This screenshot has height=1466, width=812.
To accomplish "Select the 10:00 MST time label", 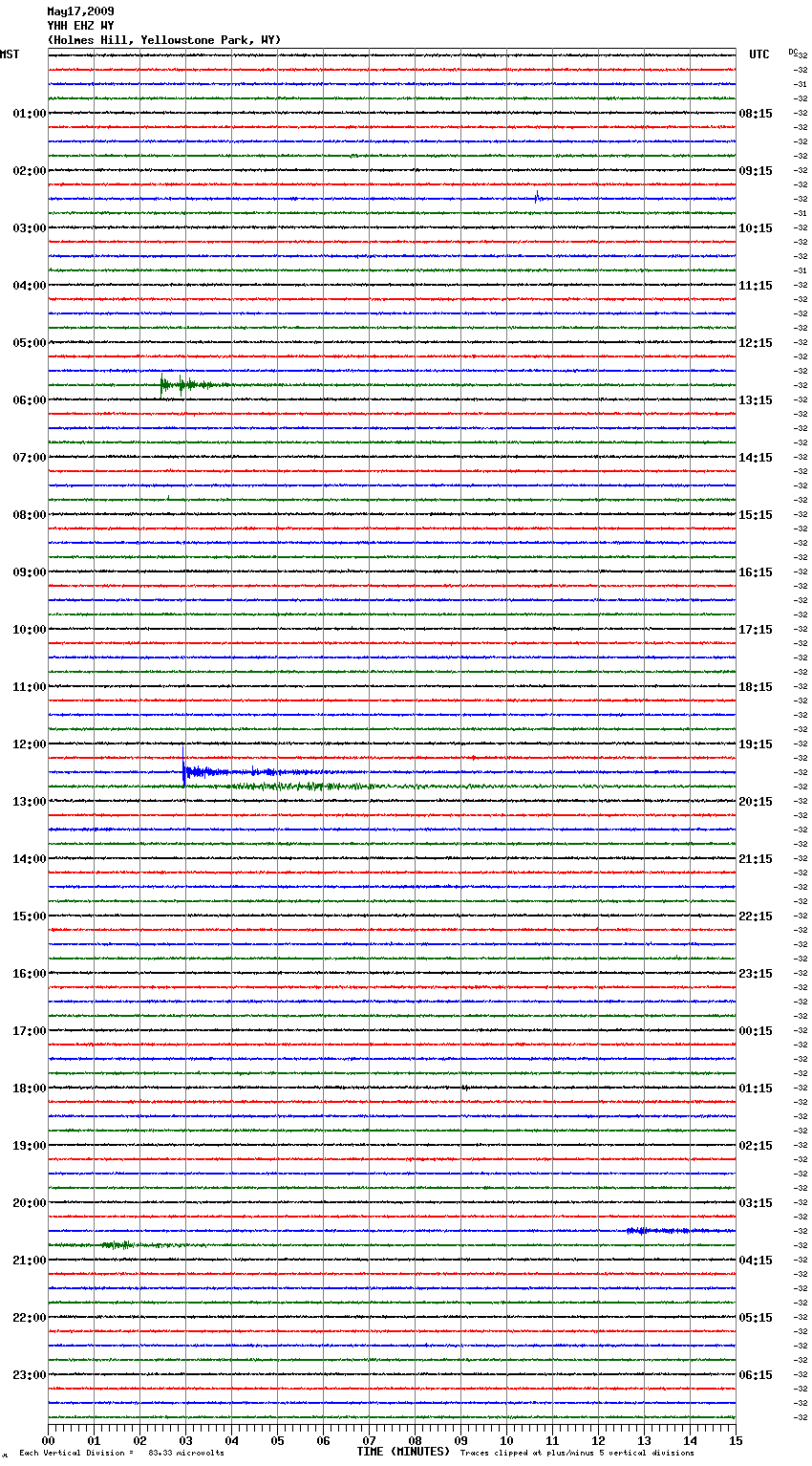I will (x=30, y=630).
